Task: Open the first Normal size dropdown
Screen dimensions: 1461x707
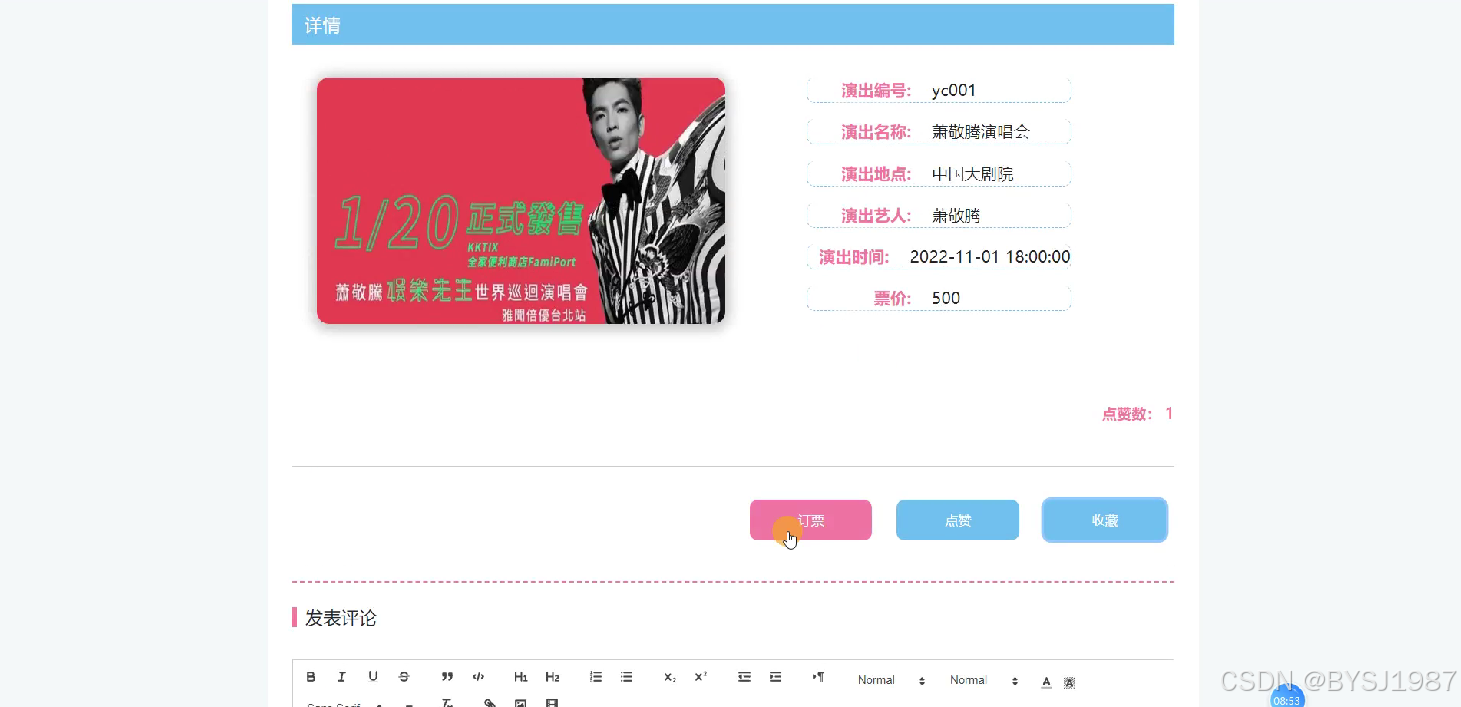Action: 892,680
